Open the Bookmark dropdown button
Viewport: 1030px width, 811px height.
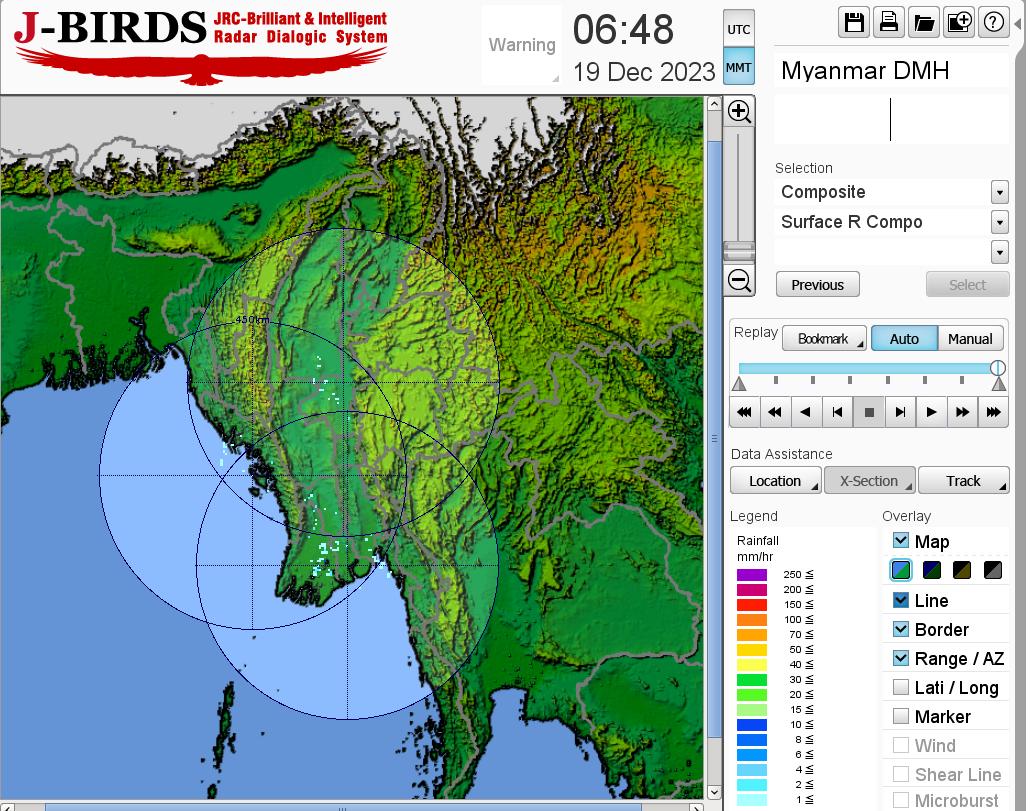pos(825,339)
